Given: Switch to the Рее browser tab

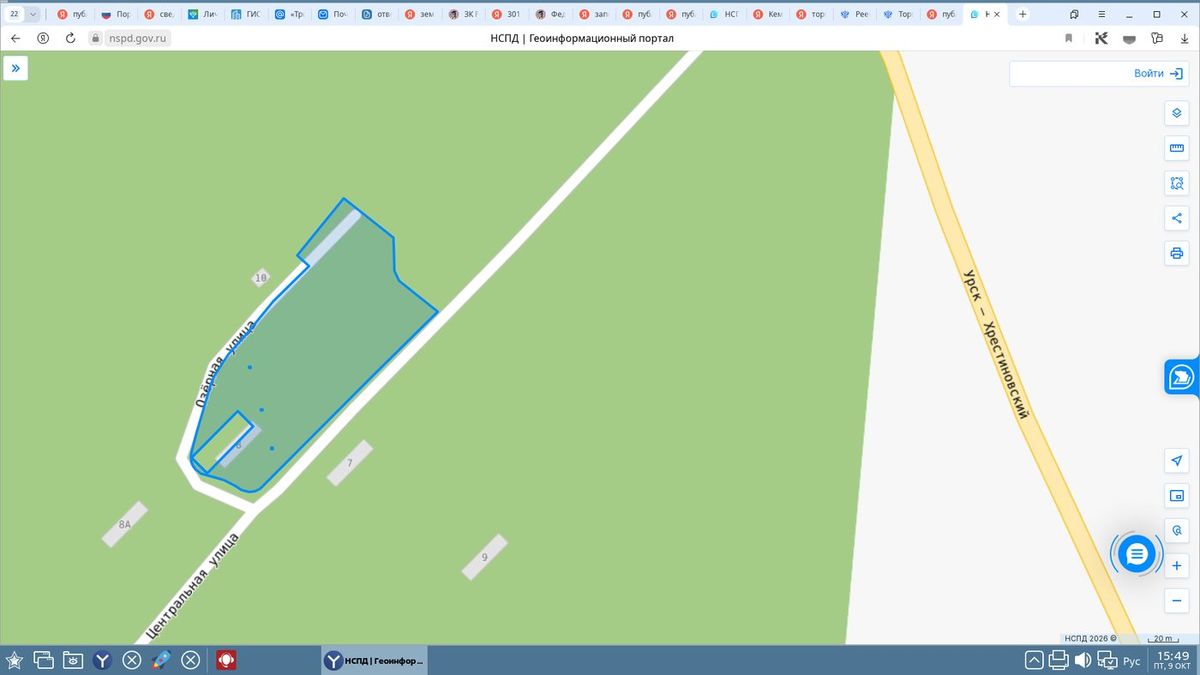Looking at the screenshot, I should coord(856,14).
